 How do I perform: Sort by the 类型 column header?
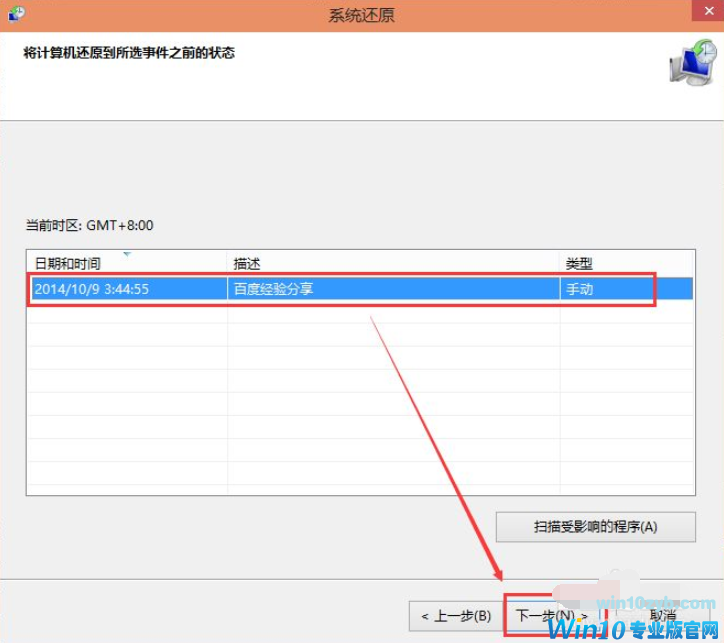point(579,264)
